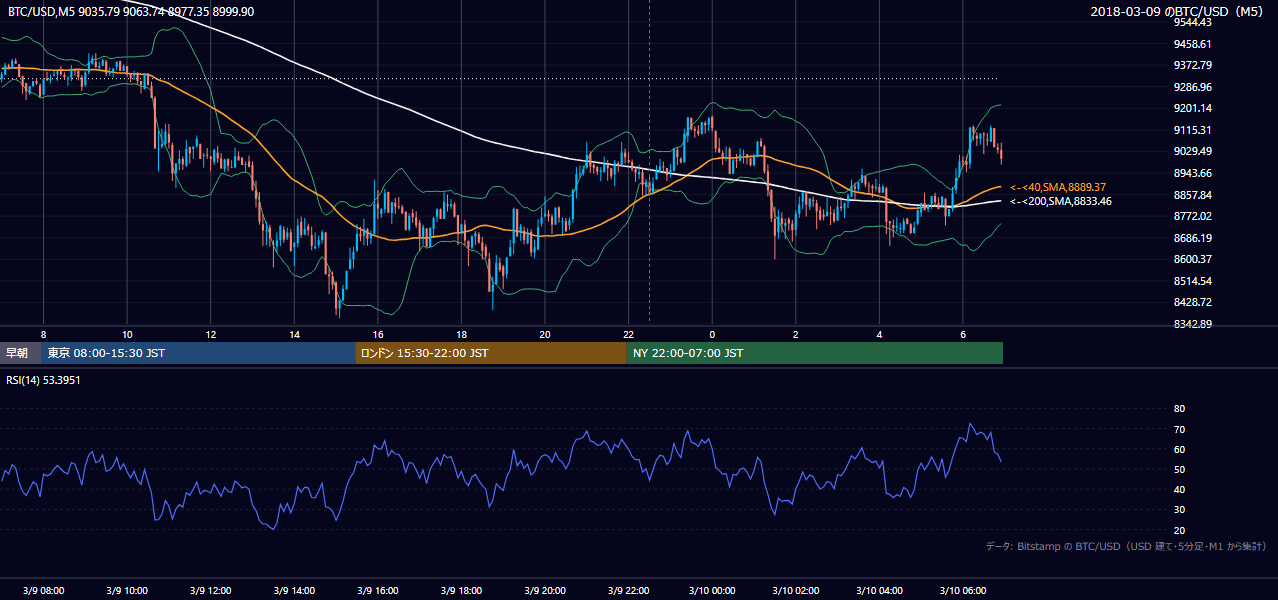Click the '3/10 02:00' date label
1278x600 pixels.
pos(796,591)
